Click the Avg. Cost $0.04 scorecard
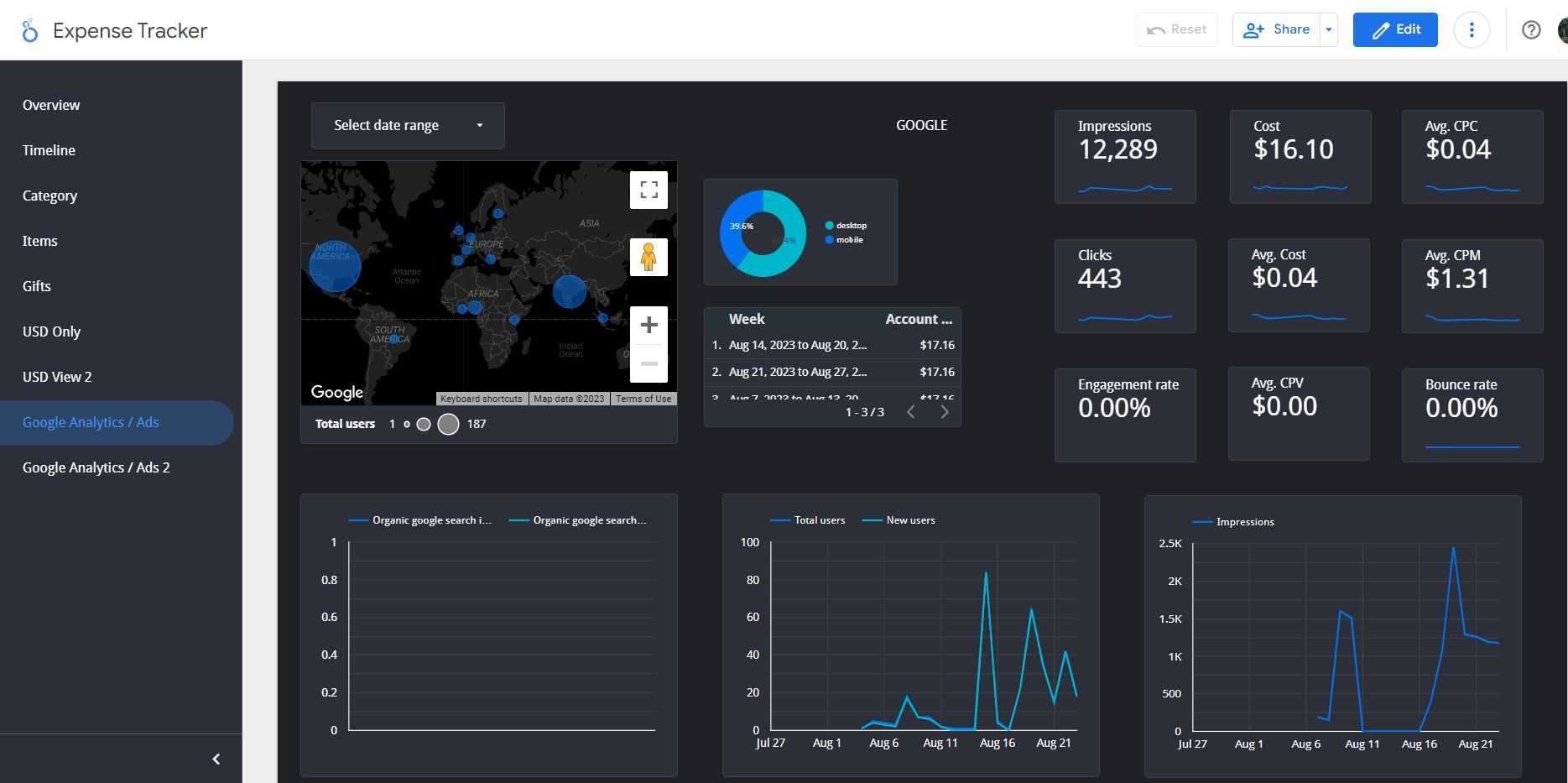This screenshot has height=783, width=1568. 1299,285
